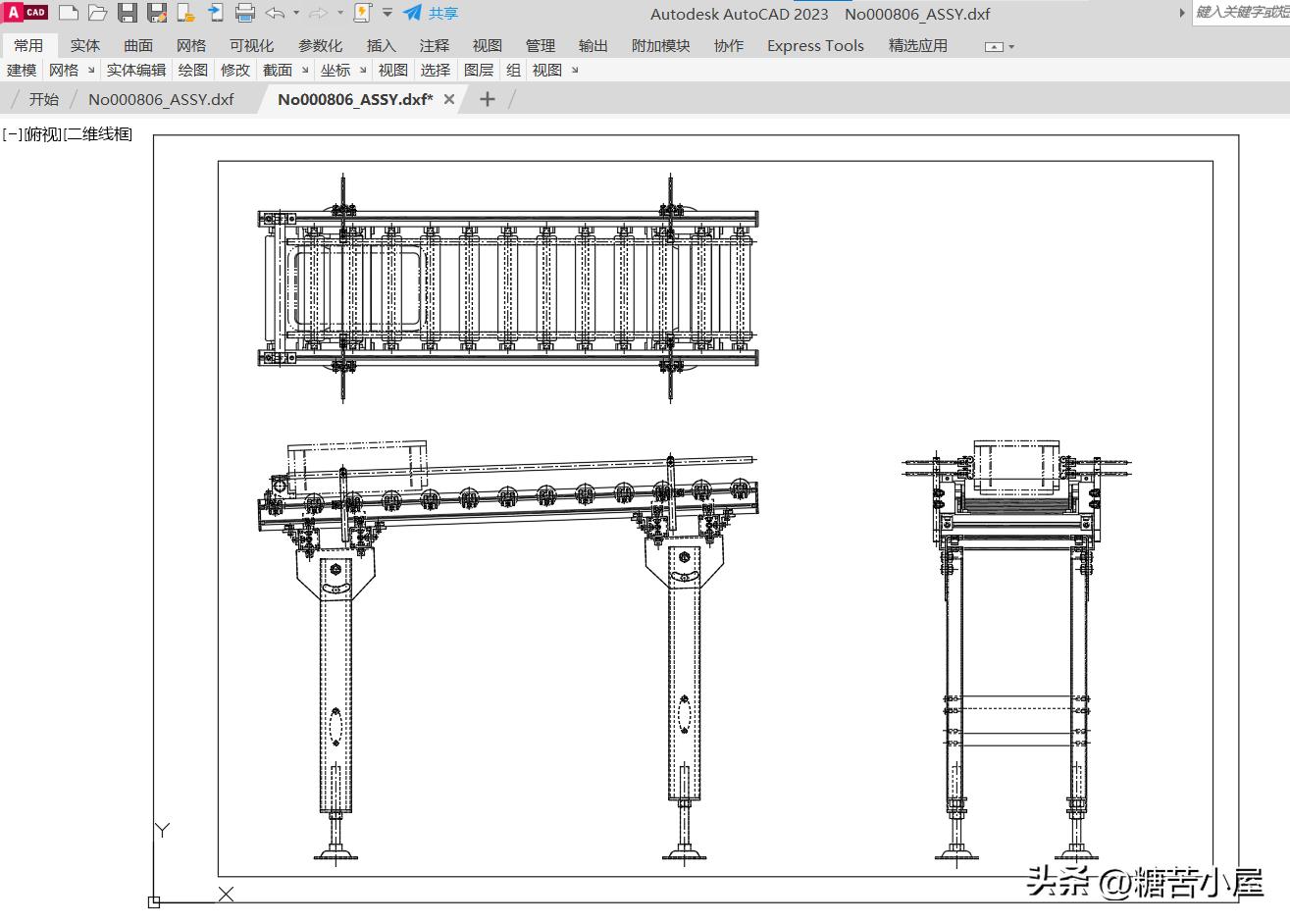Click the new drawing tab plus button
Viewport: 1290px width, 924px height.
487,99
